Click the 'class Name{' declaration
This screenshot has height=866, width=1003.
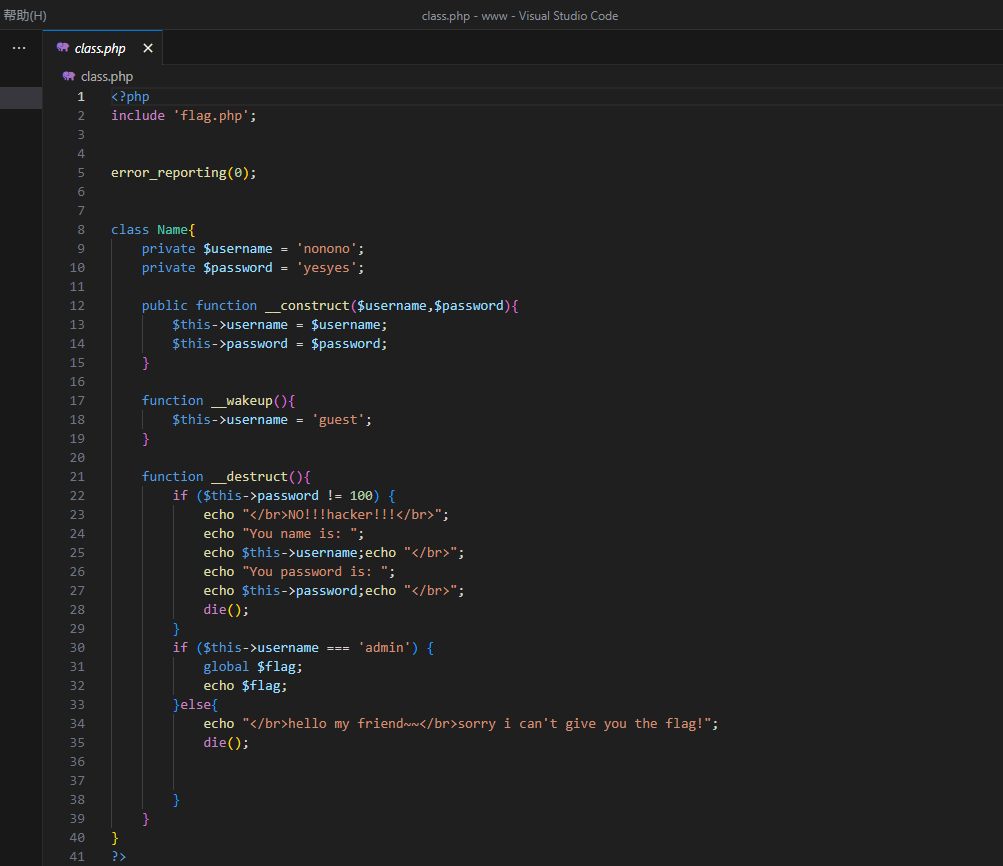[x=153, y=230]
